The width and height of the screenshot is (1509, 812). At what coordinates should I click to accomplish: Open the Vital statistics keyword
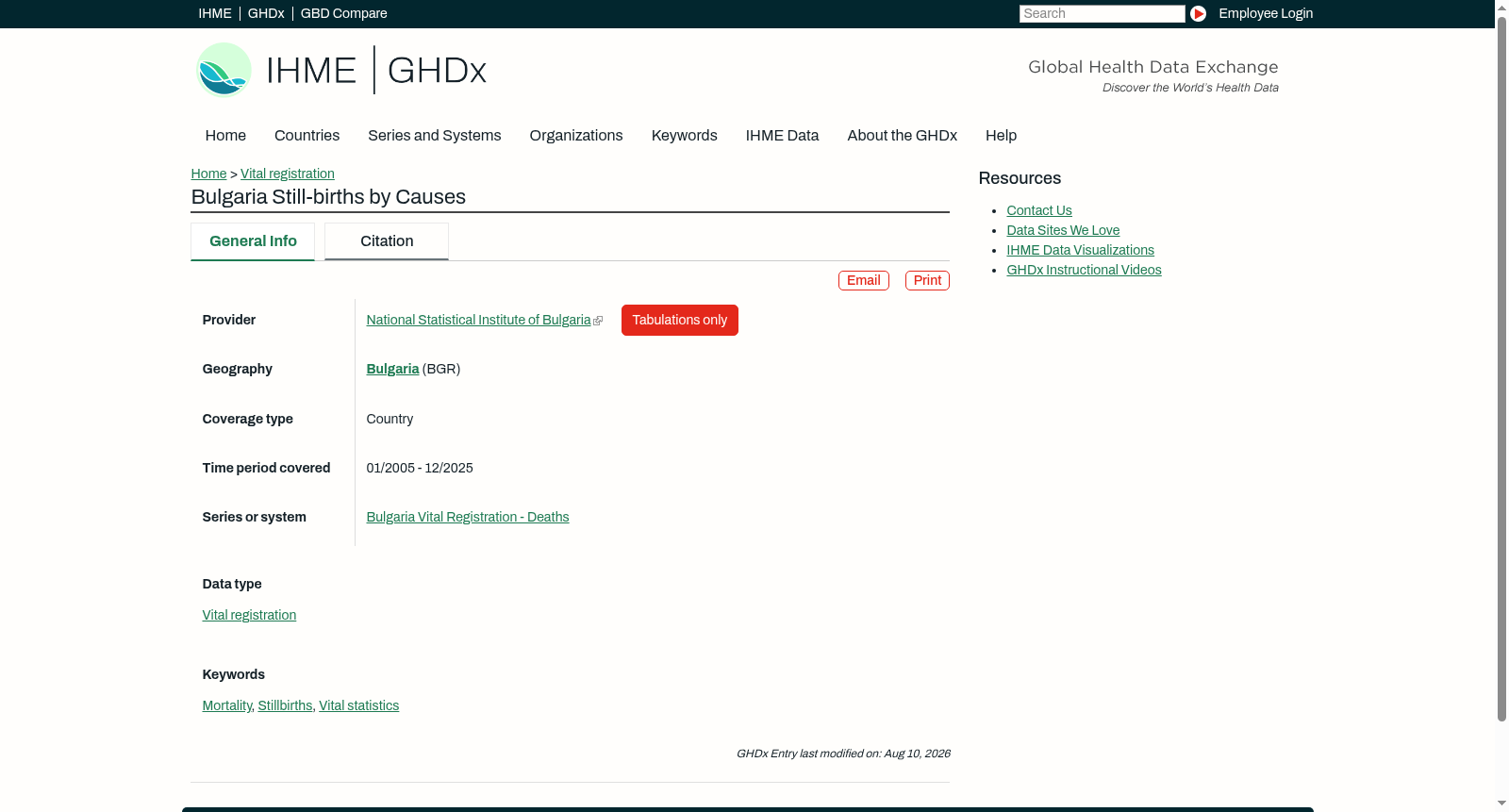click(358, 706)
